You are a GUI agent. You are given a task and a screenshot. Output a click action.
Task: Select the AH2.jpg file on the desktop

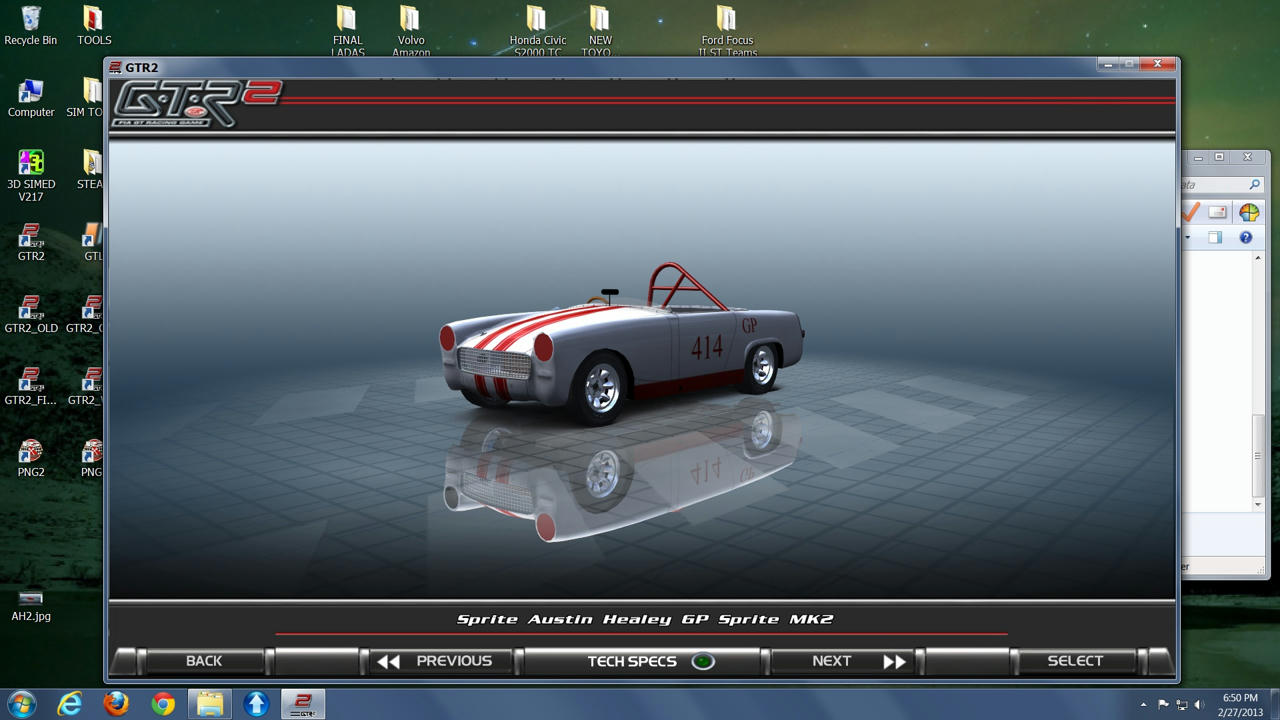click(31, 605)
